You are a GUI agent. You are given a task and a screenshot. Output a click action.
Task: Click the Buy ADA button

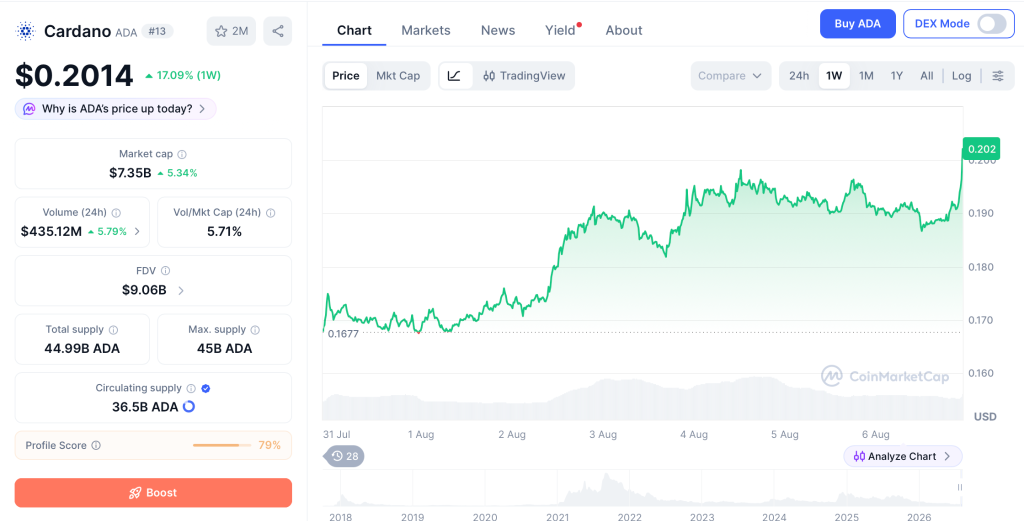[857, 24]
